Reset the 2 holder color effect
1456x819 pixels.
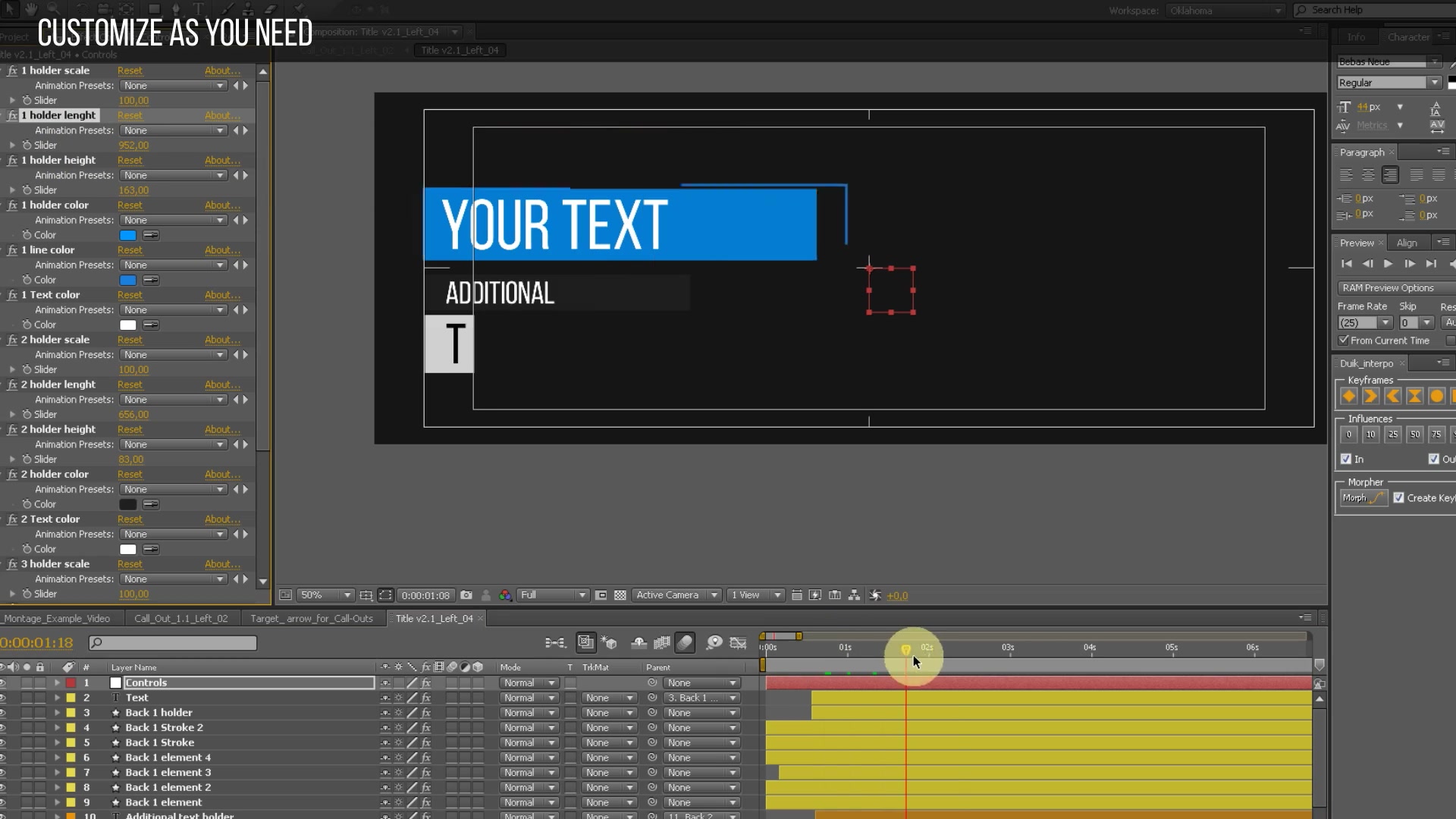click(130, 475)
